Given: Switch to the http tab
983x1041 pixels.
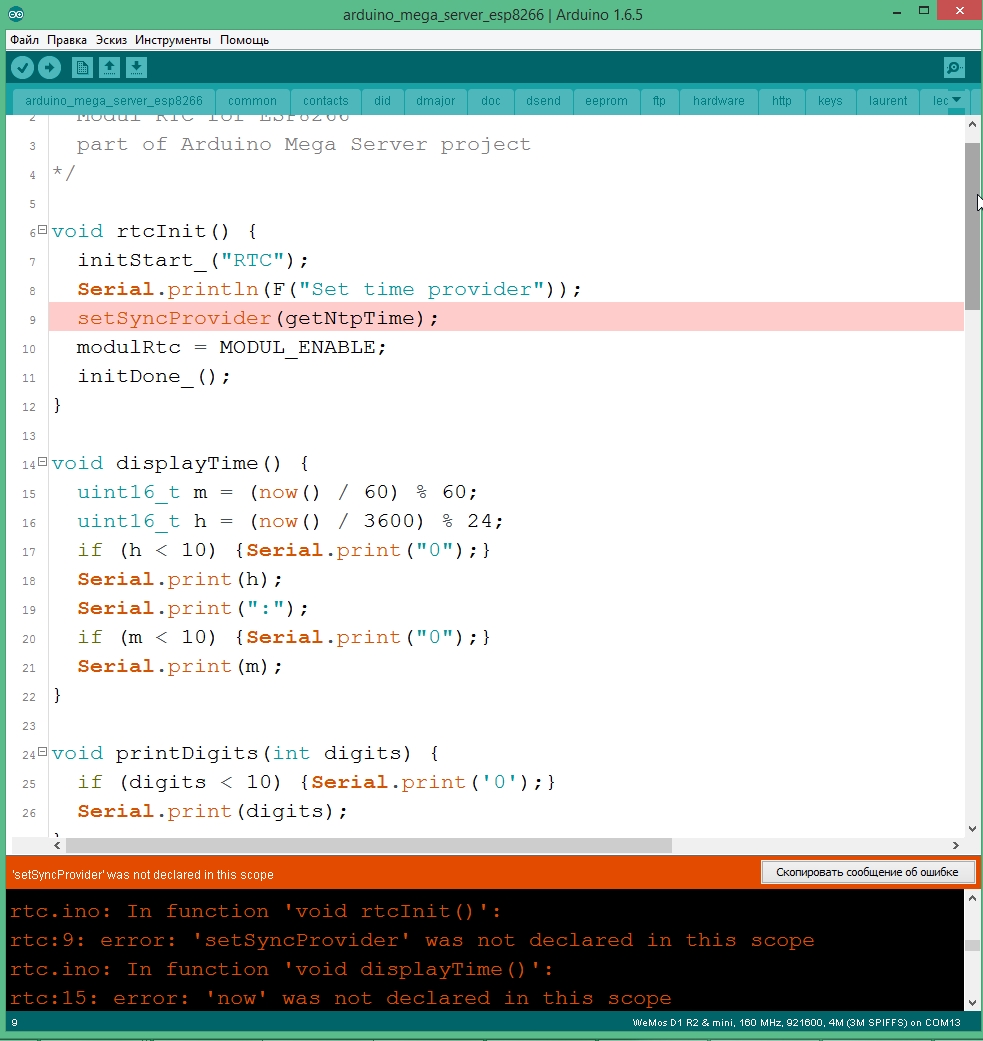Looking at the screenshot, I should pyautogui.click(x=782, y=101).
